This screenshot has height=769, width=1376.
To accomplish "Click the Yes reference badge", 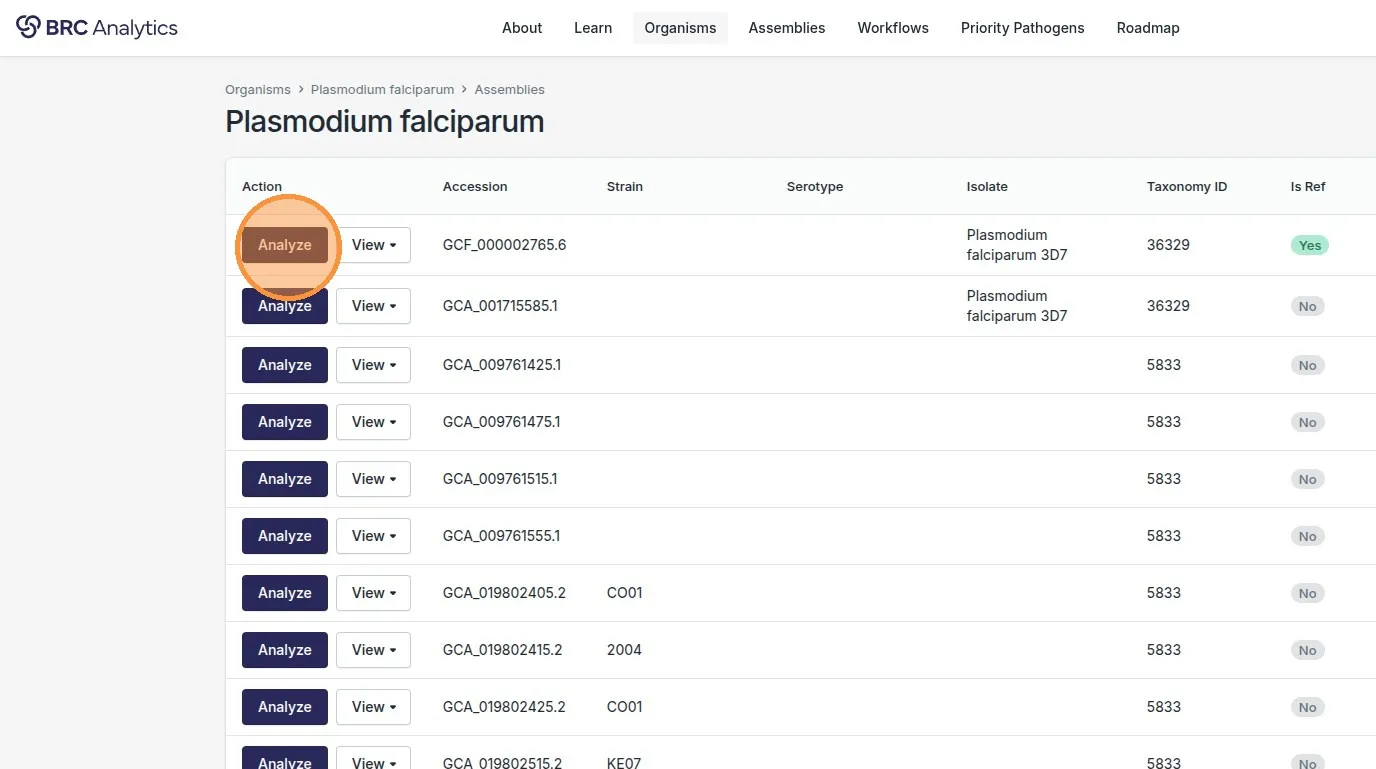I will point(1310,245).
